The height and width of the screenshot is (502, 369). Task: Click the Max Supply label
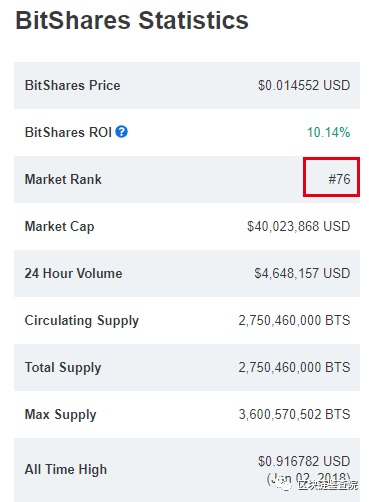pos(60,415)
